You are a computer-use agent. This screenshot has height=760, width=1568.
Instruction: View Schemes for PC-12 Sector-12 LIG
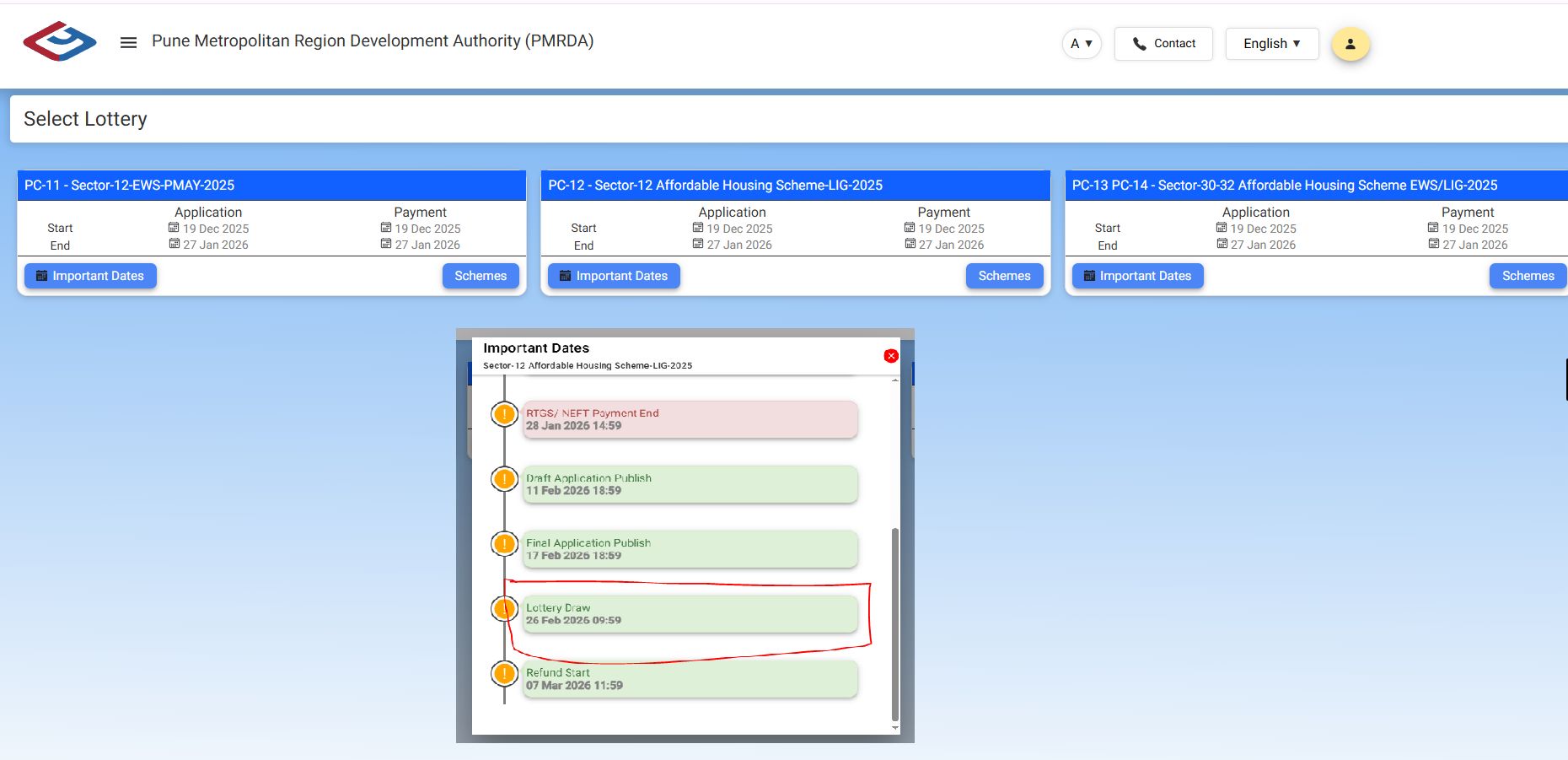pyautogui.click(x=1004, y=276)
